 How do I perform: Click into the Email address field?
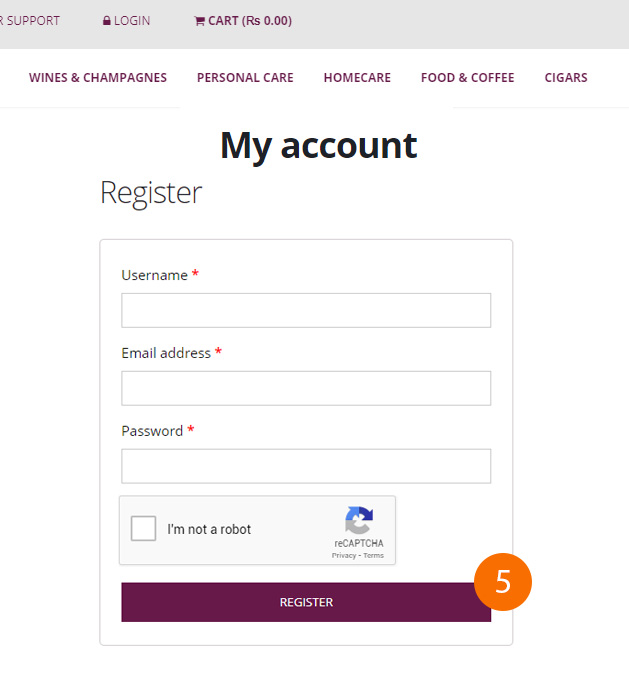pyautogui.click(x=306, y=388)
